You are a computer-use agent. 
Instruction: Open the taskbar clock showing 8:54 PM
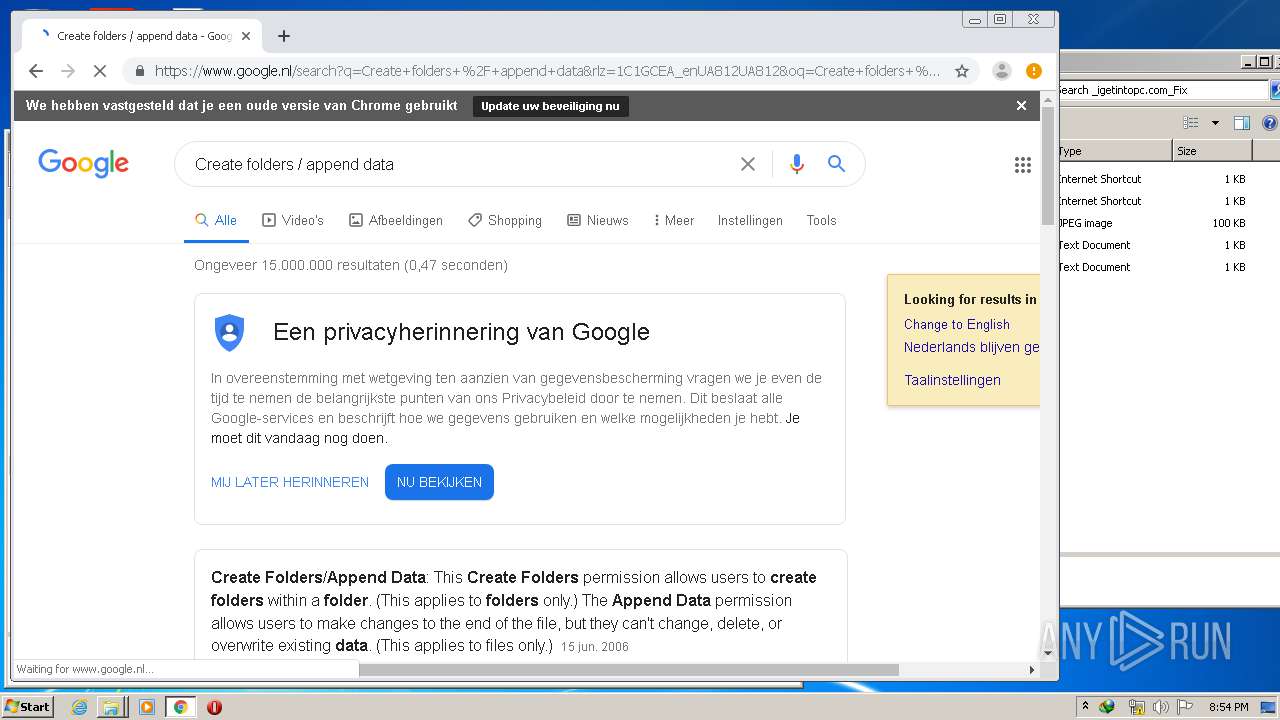pyautogui.click(x=1228, y=707)
